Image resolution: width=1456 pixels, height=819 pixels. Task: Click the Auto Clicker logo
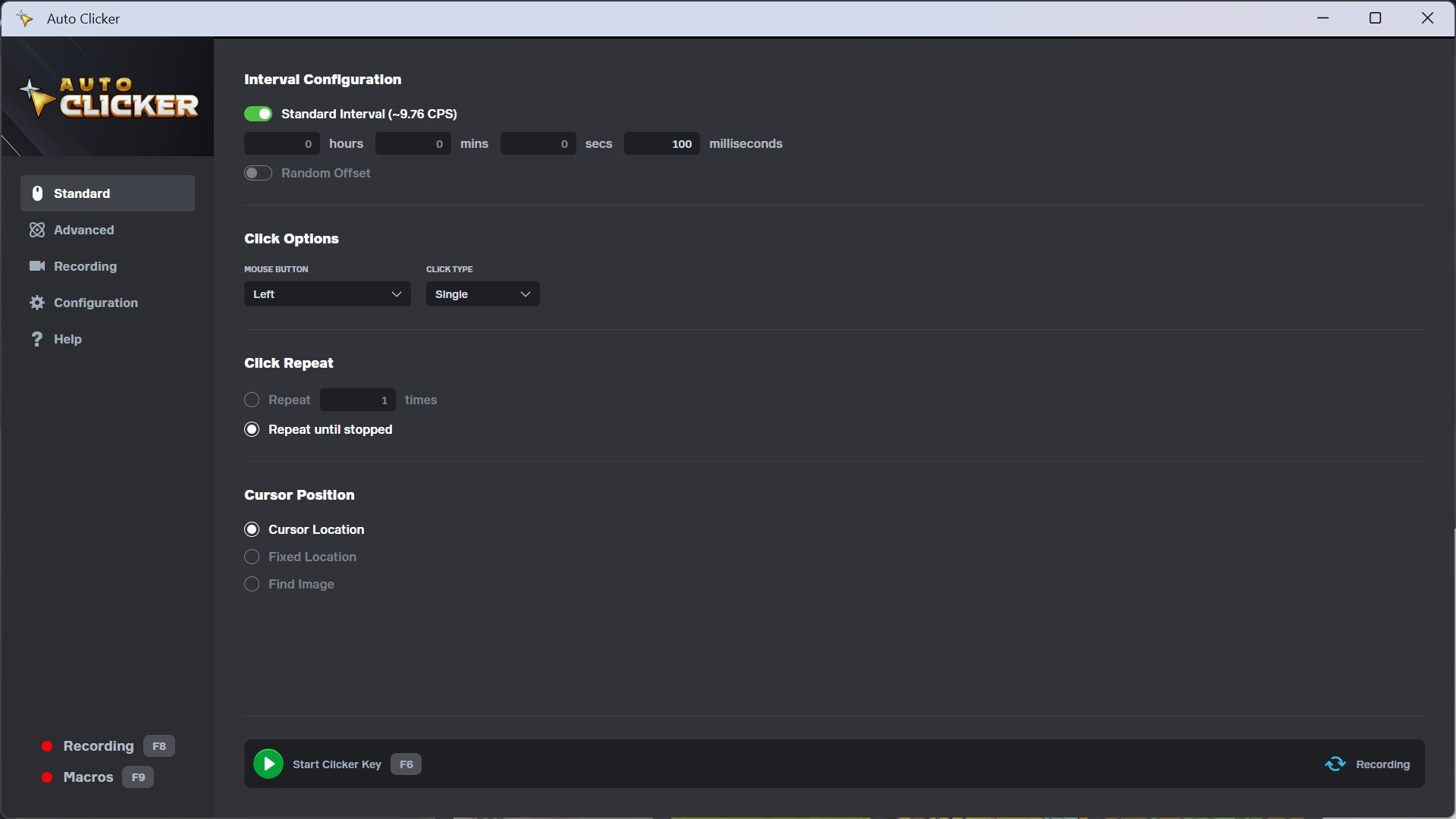click(x=107, y=97)
